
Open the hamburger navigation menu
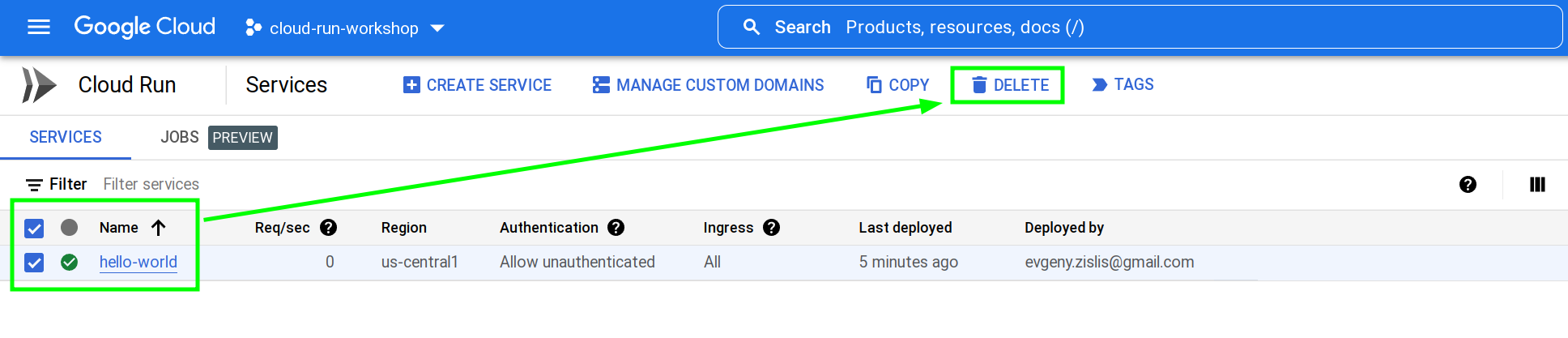(x=38, y=28)
